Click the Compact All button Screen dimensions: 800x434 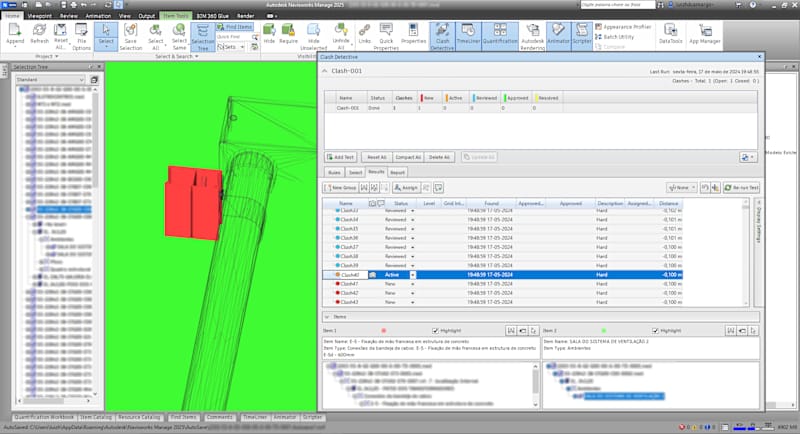click(408, 157)
